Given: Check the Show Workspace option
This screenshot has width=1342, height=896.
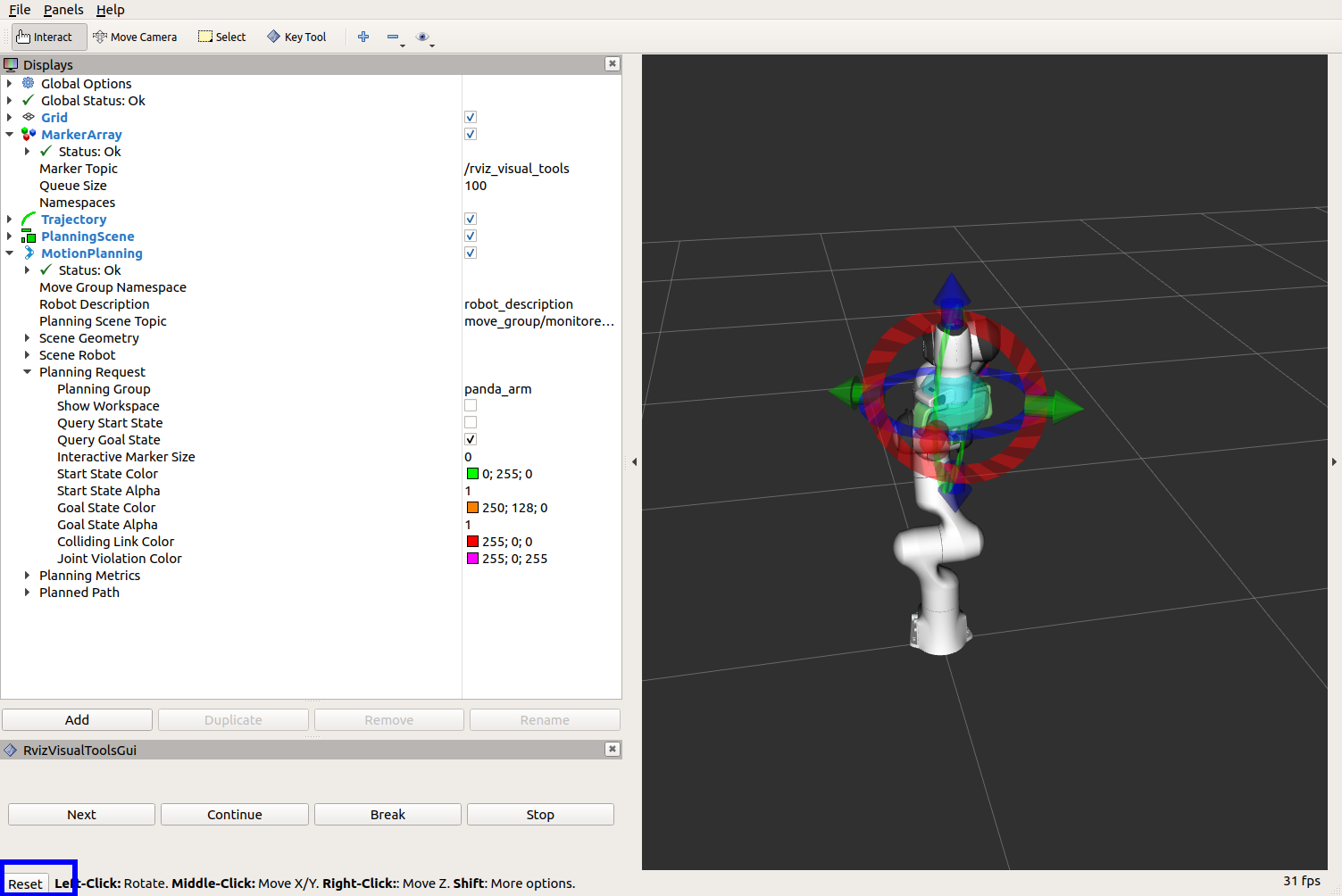Looking at the screenshot, I should click(471, 405).
